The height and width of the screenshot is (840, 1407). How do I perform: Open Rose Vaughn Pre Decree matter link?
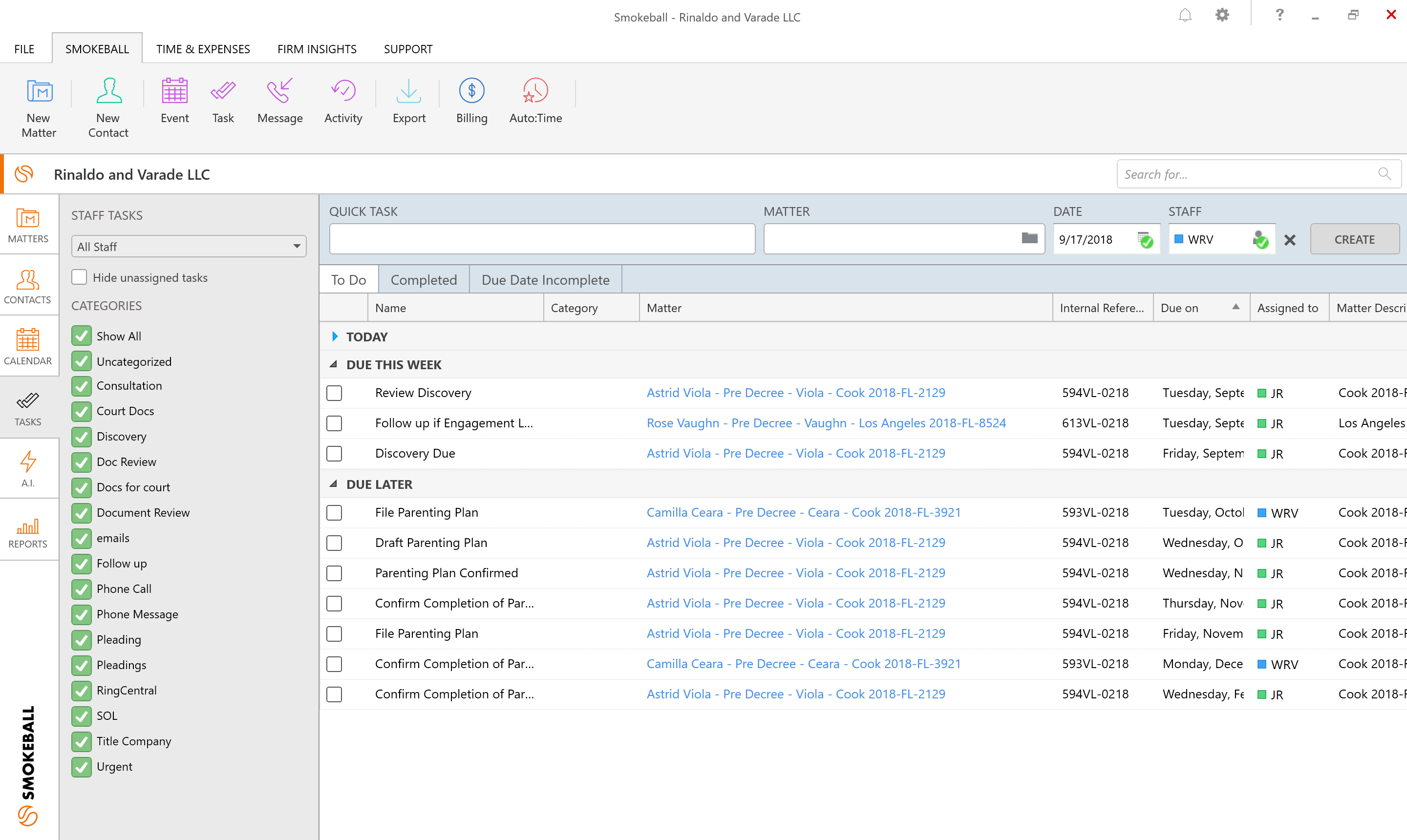826,423
